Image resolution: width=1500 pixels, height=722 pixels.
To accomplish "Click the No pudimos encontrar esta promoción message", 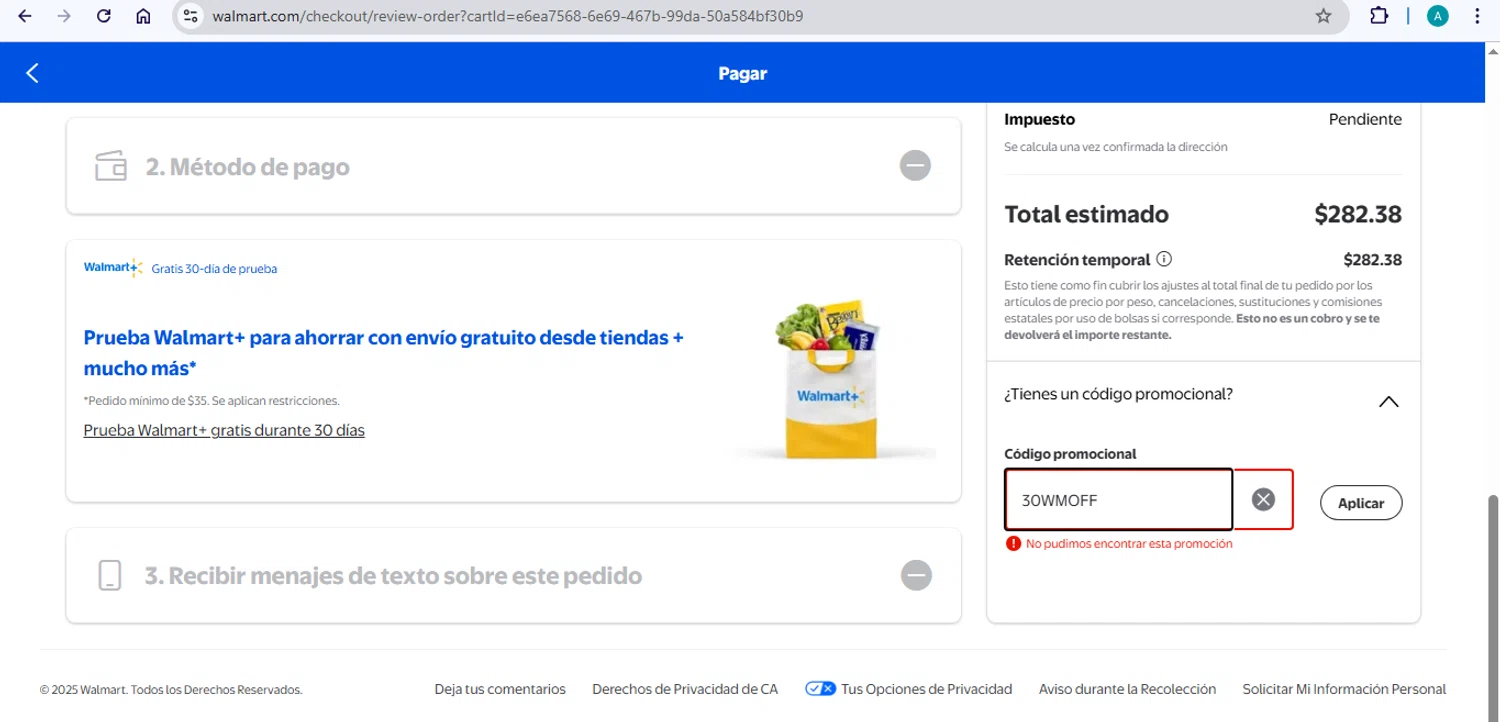I will (1129, 544).
